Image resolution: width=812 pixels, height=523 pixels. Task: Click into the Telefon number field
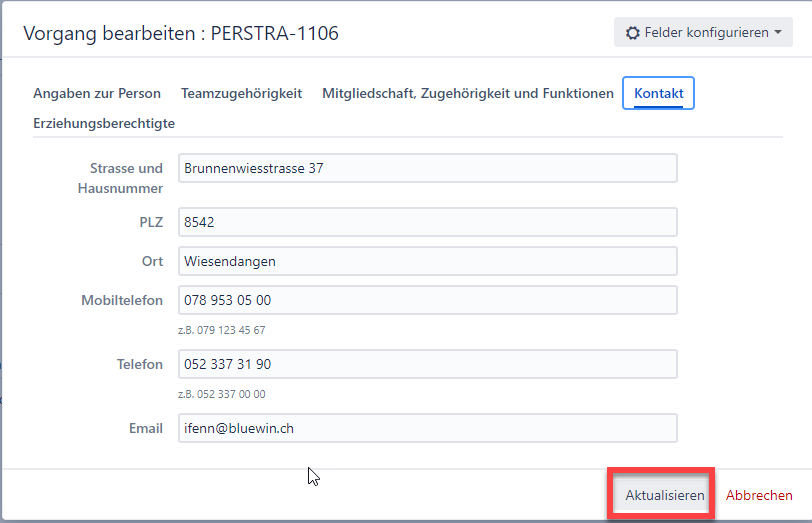coord(427,364)
